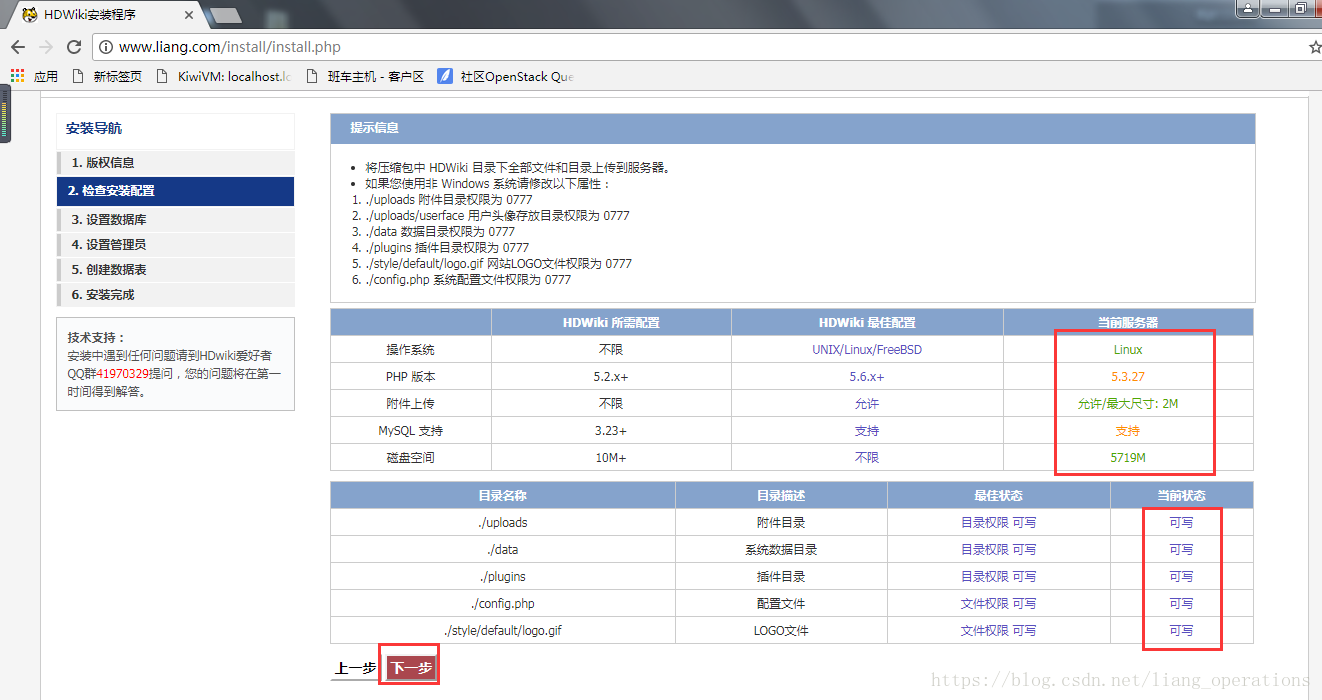Click the address bar URL field

tap(700, 47)
